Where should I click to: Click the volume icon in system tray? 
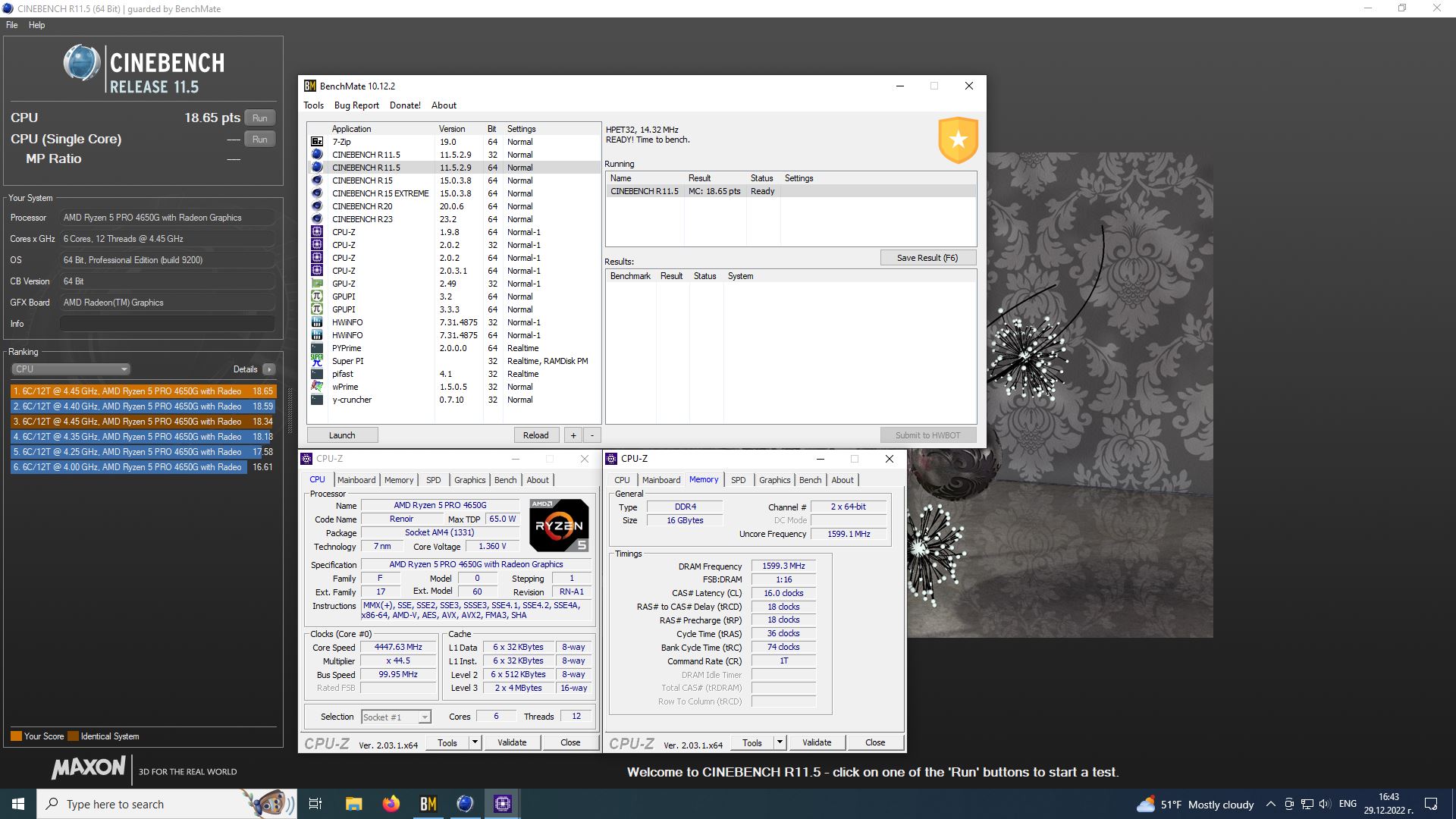(1325, 804)
